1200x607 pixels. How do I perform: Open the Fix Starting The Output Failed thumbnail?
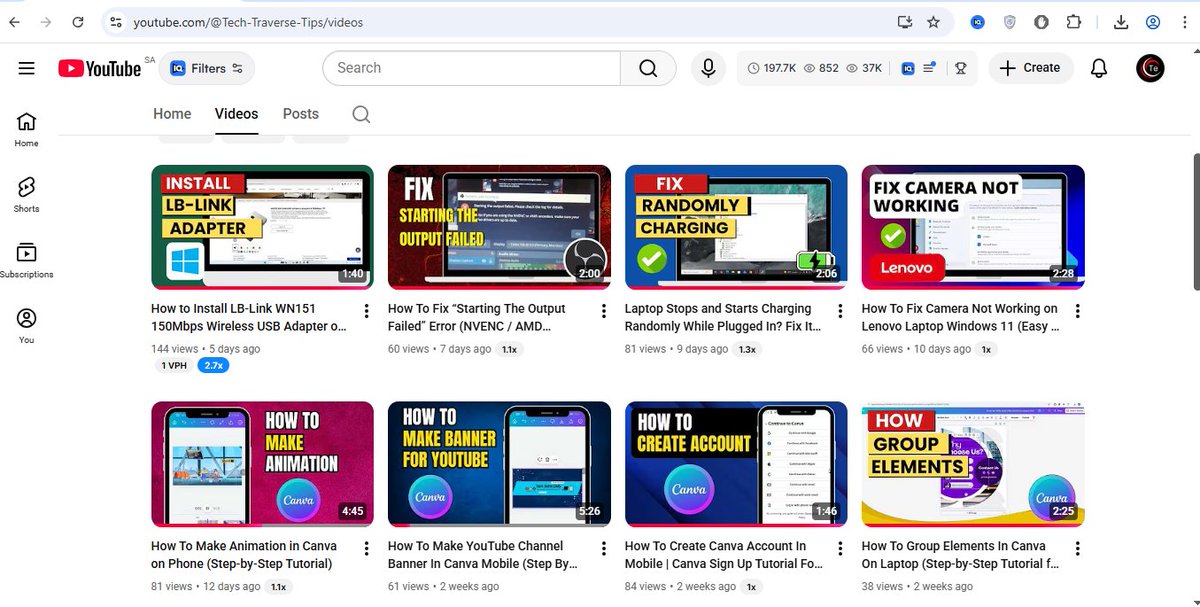499,227
